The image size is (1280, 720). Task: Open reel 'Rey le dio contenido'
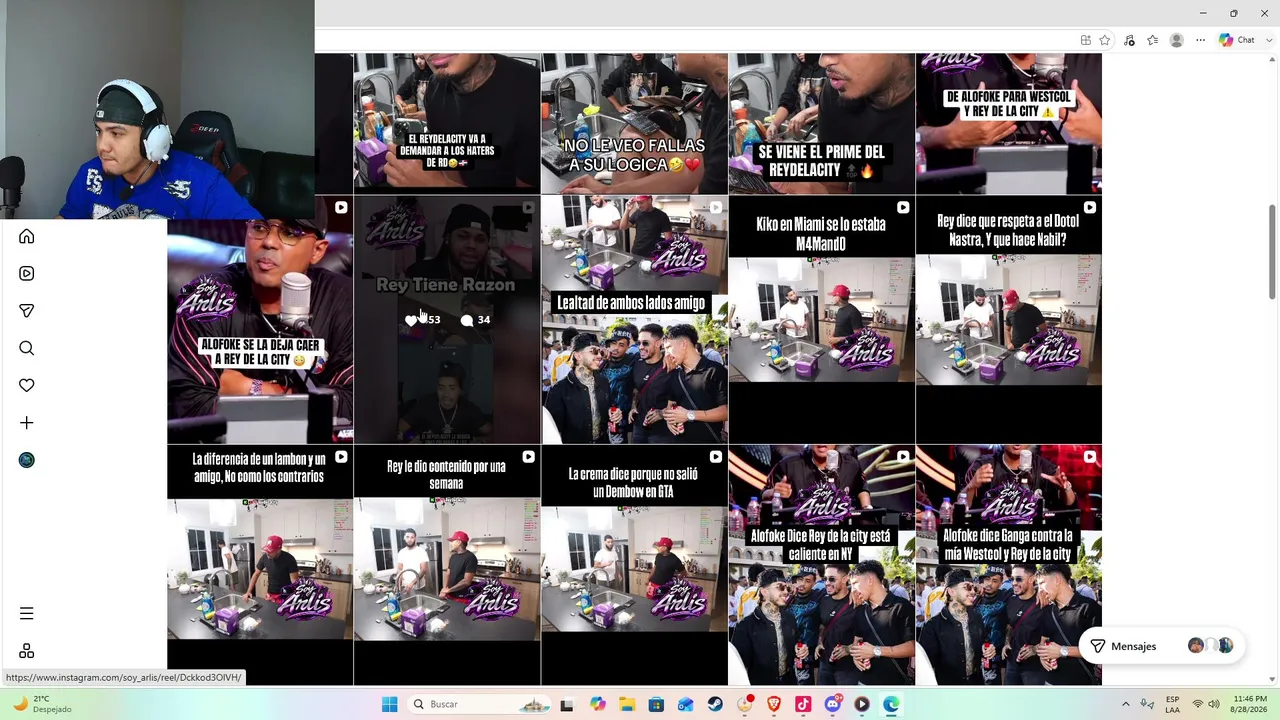click(x=447, y=565)
